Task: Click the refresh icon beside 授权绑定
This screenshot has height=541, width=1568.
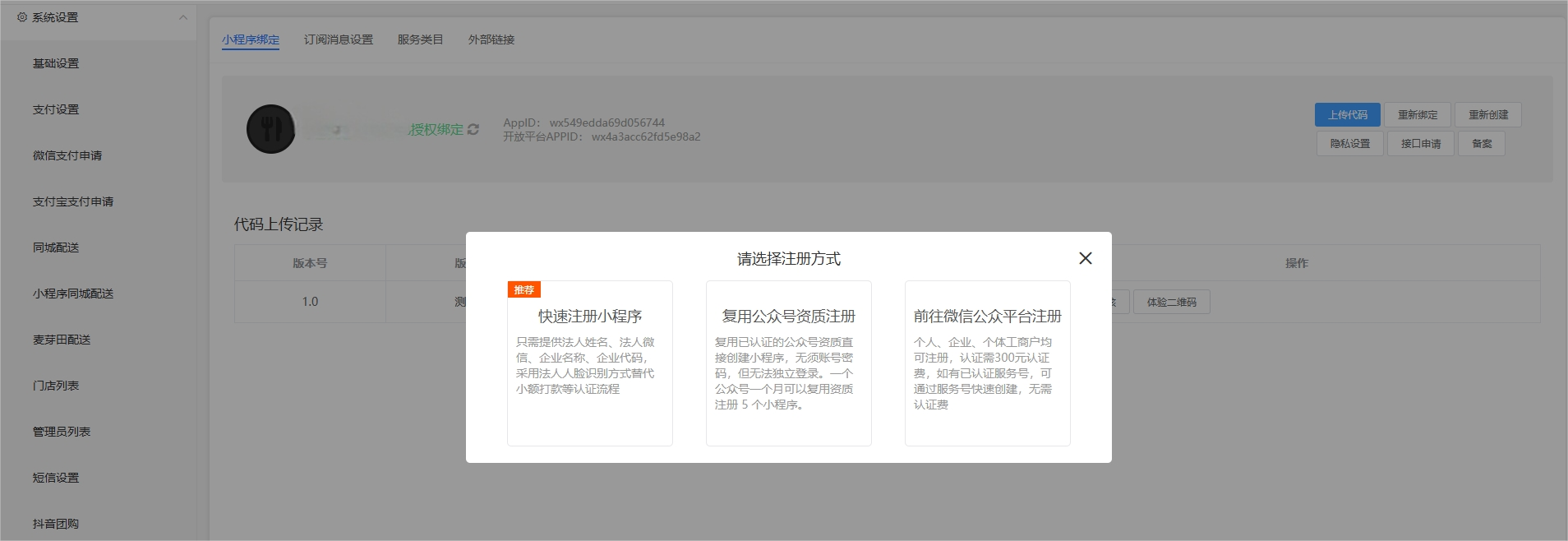Action: [473, 129]
